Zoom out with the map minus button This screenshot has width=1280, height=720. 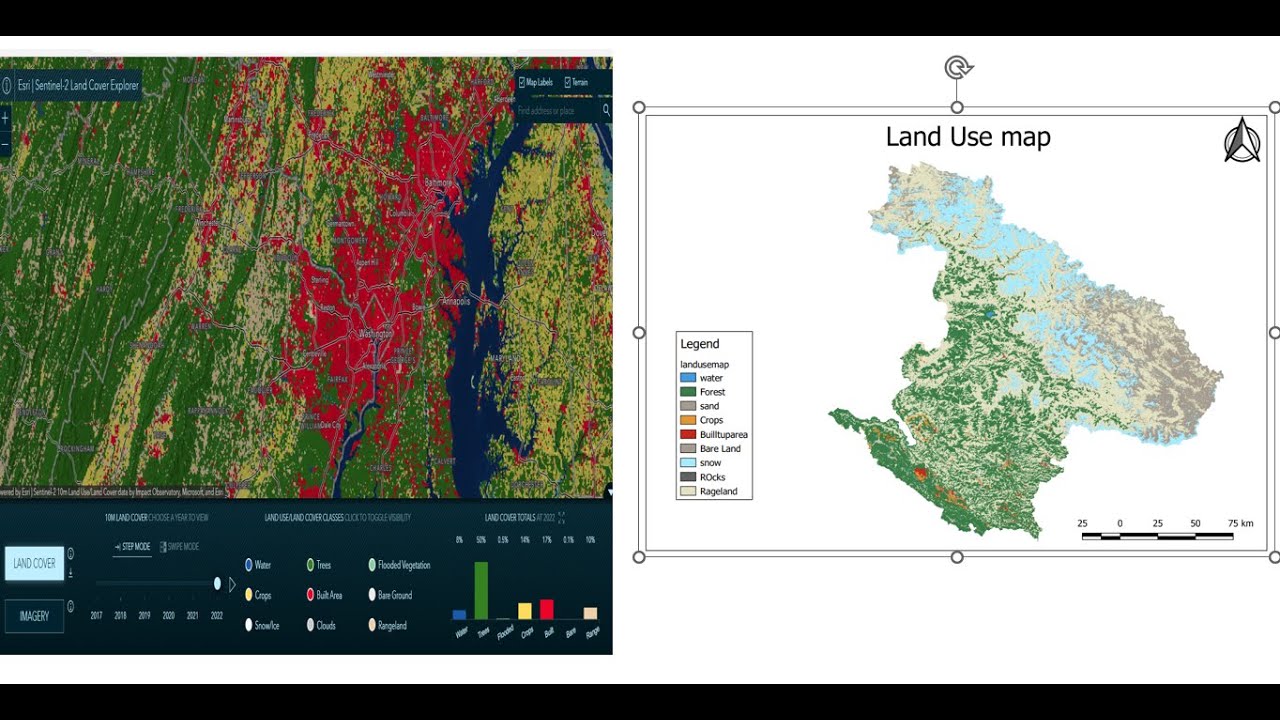(x=4, y=145)
